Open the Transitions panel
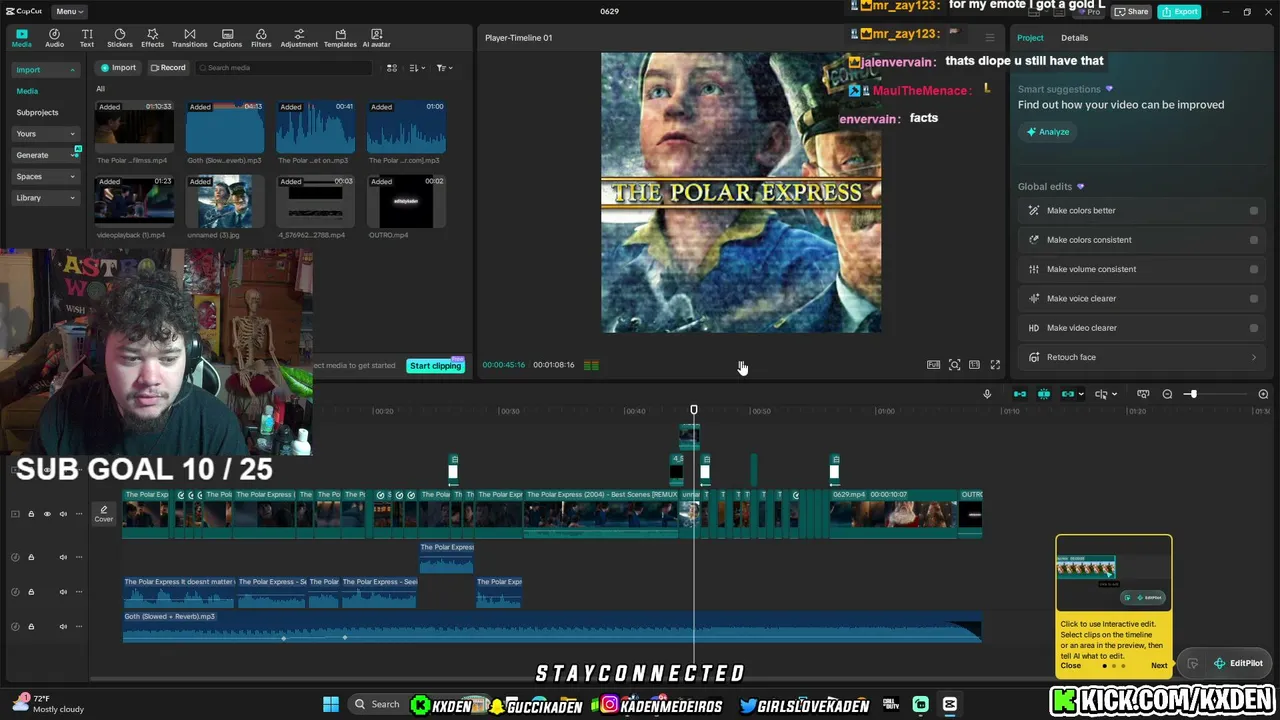The height and width of the screenshot is (720, 1280). click(189, 38)
